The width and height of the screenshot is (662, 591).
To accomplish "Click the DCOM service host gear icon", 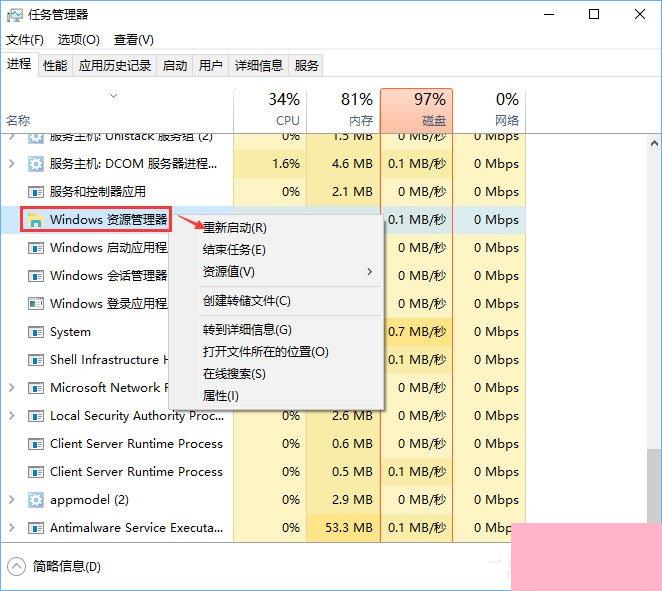I will (x=36, y=164).
